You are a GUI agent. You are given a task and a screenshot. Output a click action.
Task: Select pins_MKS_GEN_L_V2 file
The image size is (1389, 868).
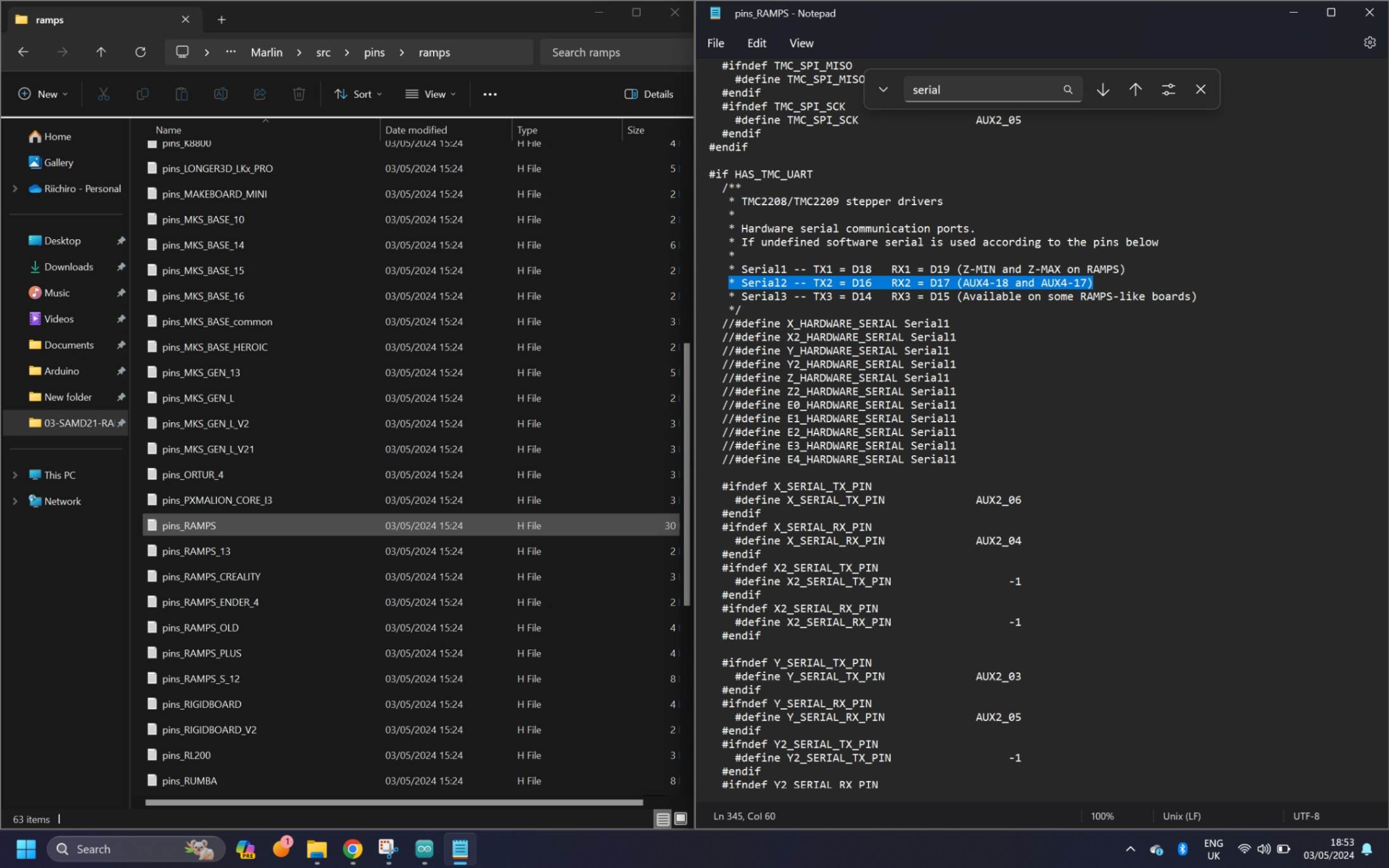tap(411, 423)
